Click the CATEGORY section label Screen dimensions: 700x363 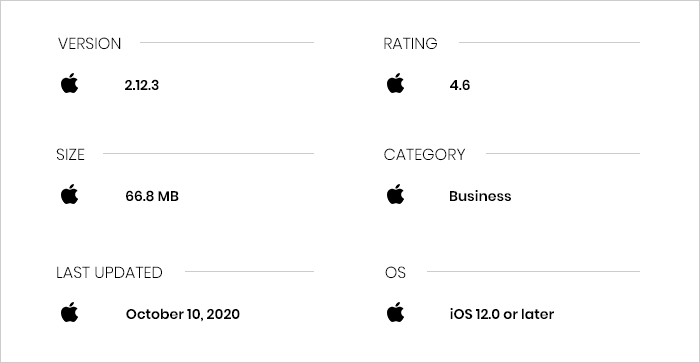pyautogui.click(x=424, y=154)
